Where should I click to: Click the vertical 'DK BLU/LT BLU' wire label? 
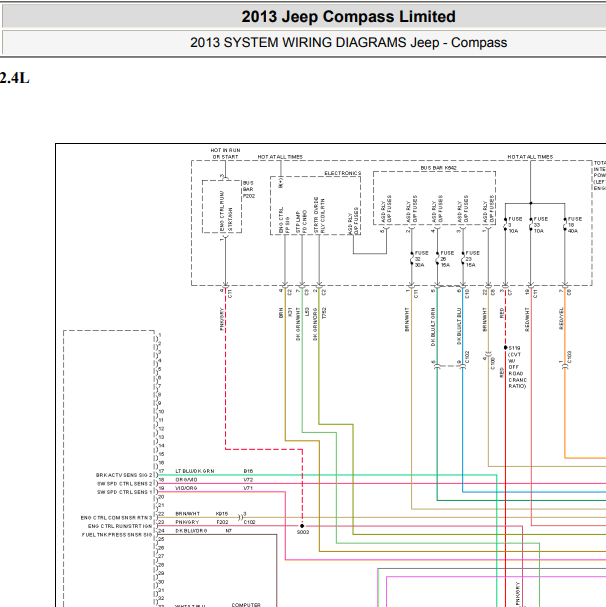coord(459,326)
